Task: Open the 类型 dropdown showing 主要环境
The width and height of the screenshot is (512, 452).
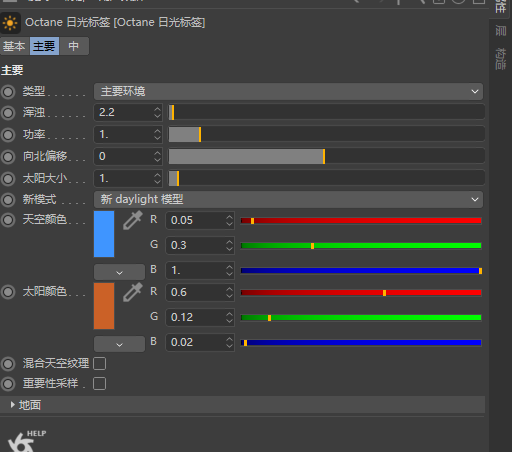Action: 288,92
